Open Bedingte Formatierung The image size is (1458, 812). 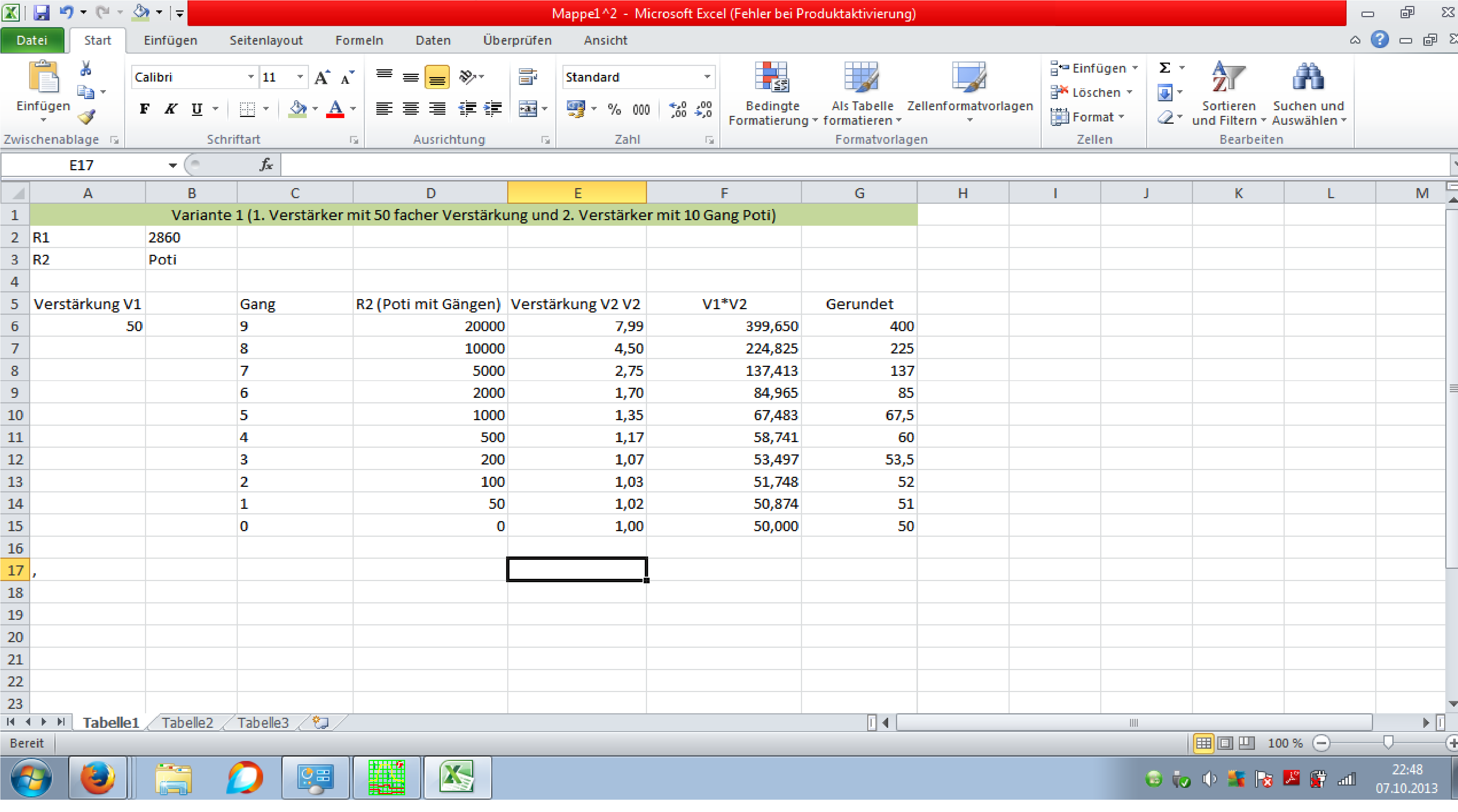(772, 94)
